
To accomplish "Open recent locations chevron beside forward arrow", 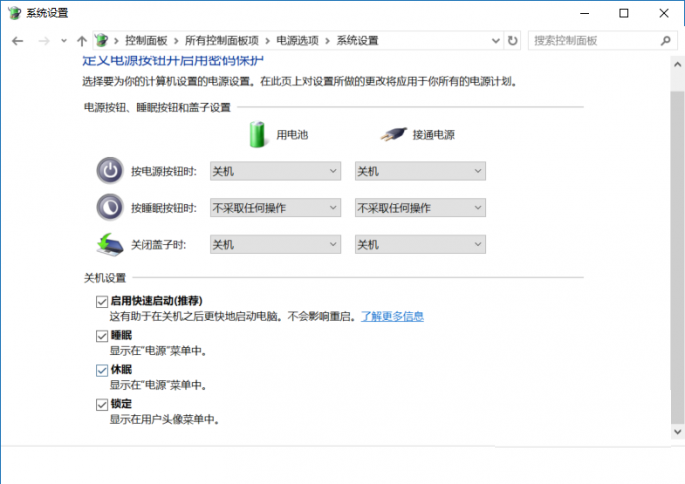I will pyautogui.click(x=64, y=41).
